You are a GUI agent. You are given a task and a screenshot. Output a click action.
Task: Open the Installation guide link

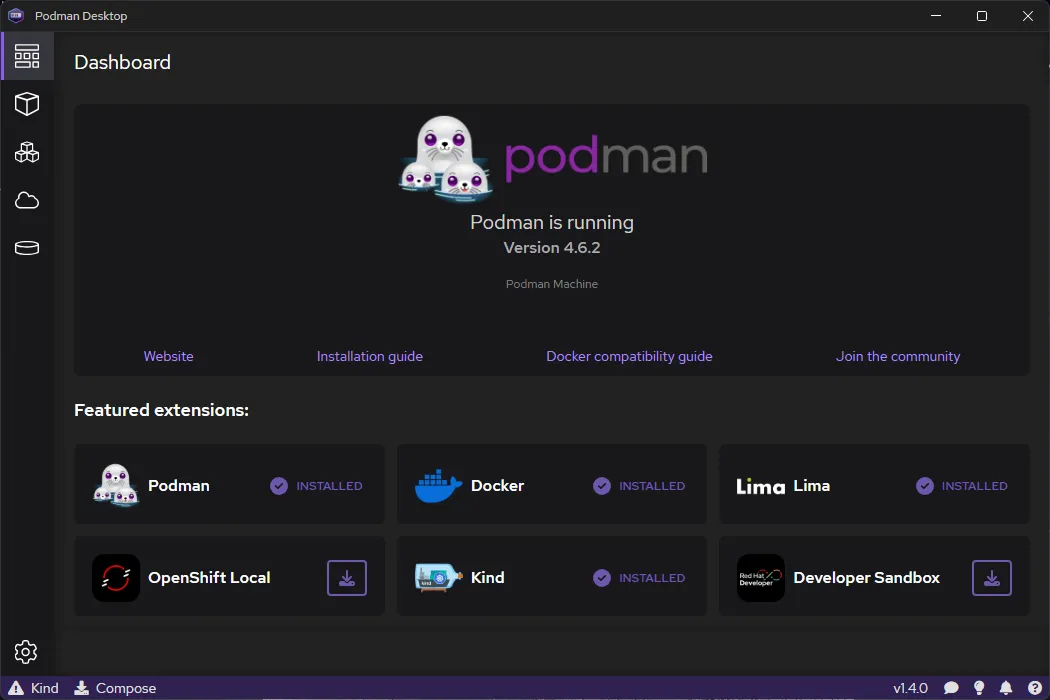tap(370, 356)
